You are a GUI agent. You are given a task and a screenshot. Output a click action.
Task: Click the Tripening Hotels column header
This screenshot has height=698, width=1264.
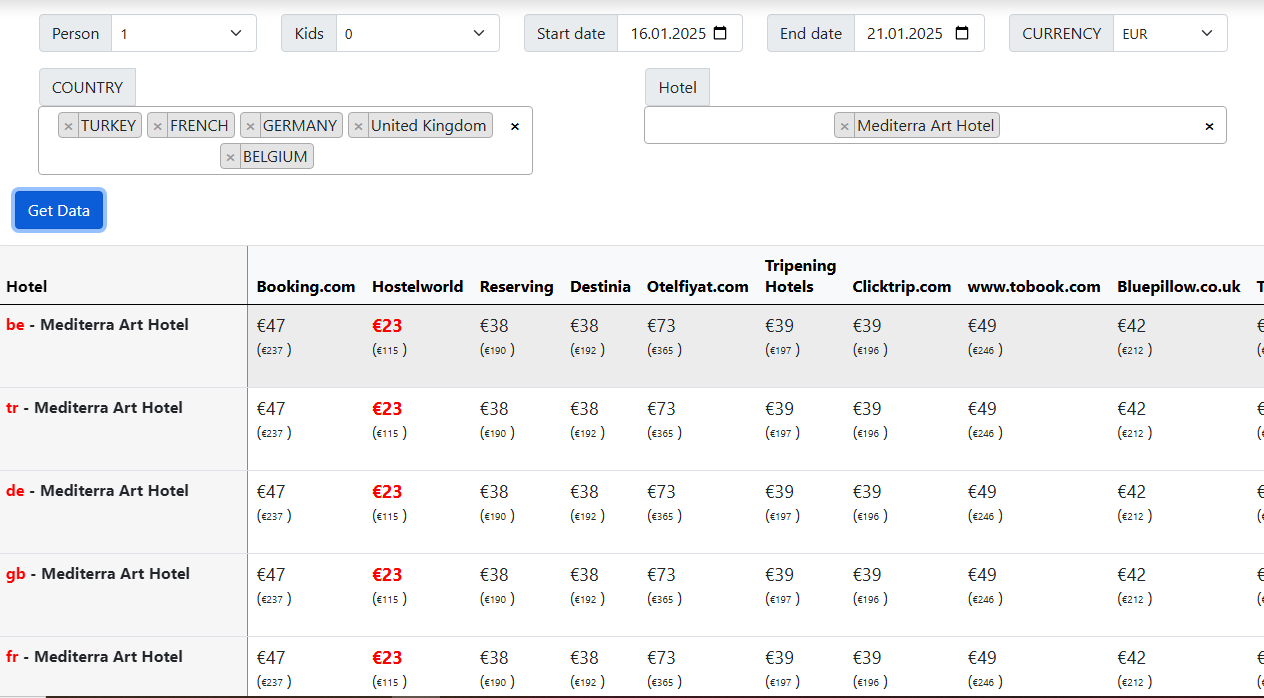click(801, 276)
